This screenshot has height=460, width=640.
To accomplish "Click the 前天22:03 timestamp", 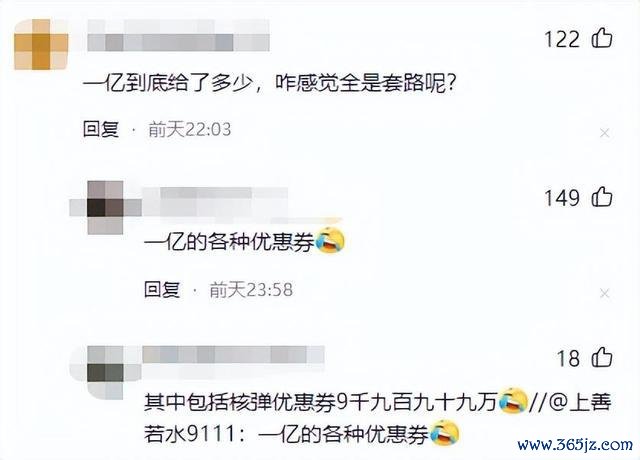I will click(x=190, y=129).
